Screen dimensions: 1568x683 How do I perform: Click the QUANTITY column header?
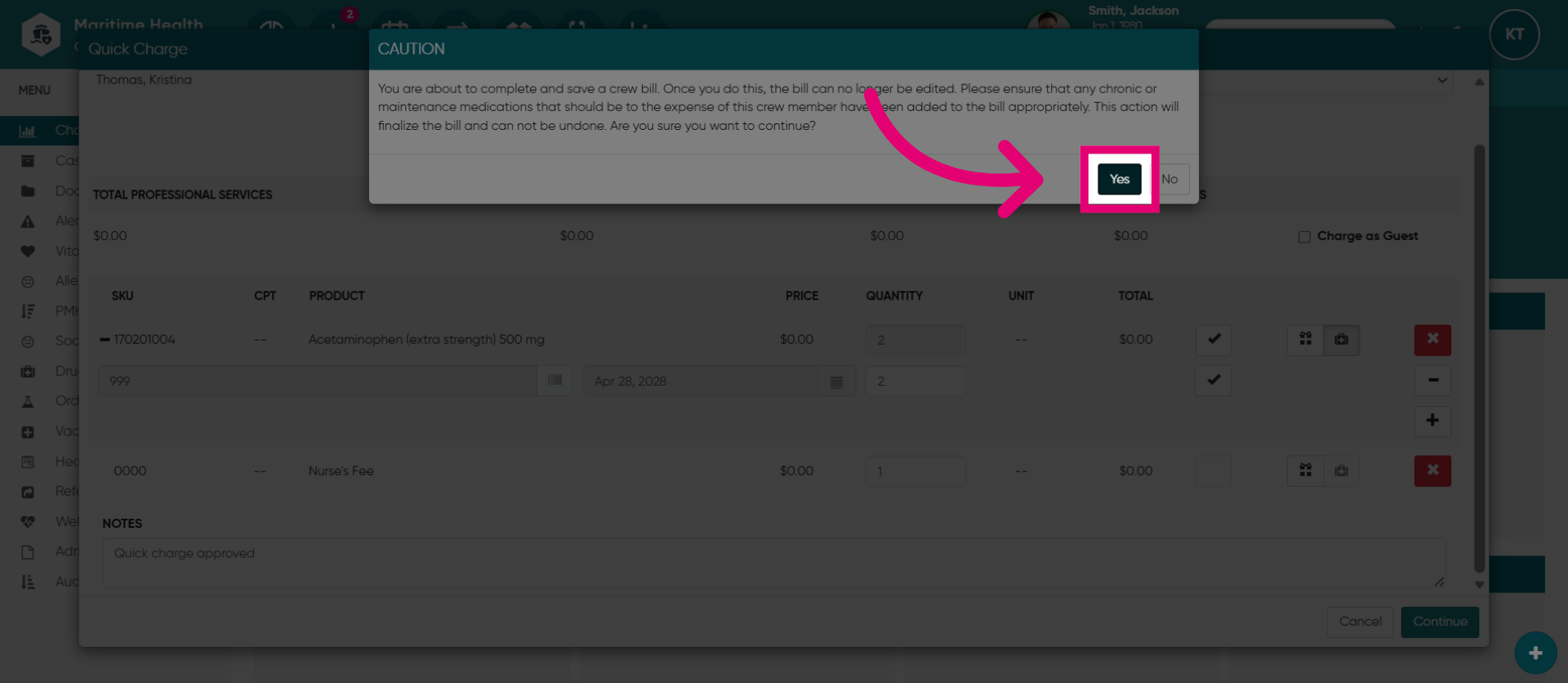894,296
